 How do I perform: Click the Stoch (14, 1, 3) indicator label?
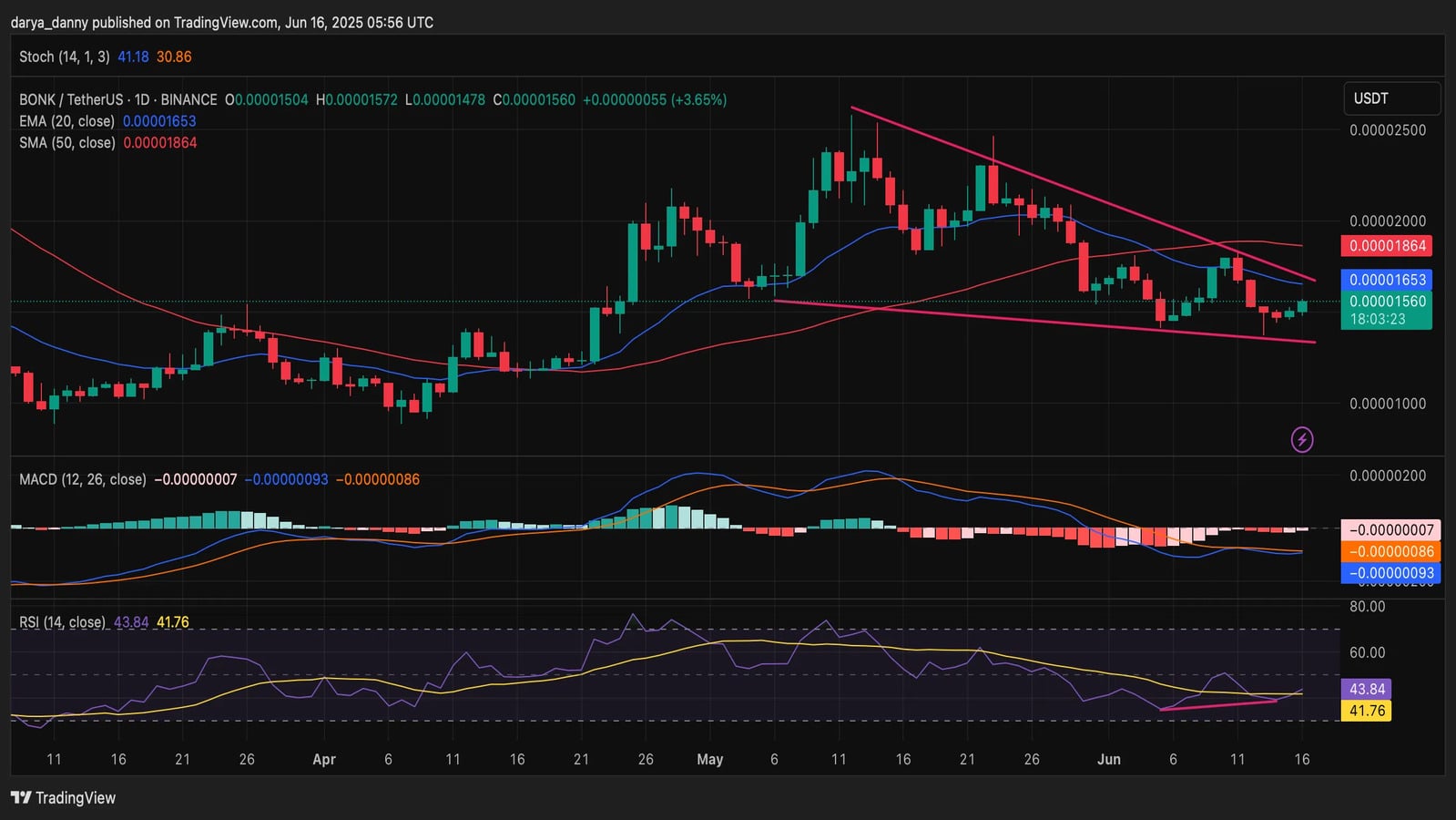tap(65, 56)
